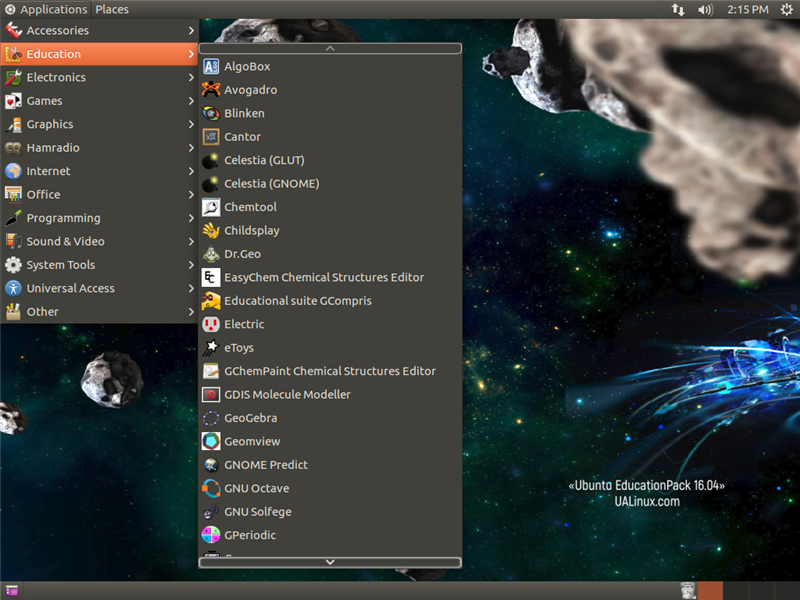Launch AlgoBox via its icon
The width and height of the screenshot is (800, 600).
tap(211, 66)
